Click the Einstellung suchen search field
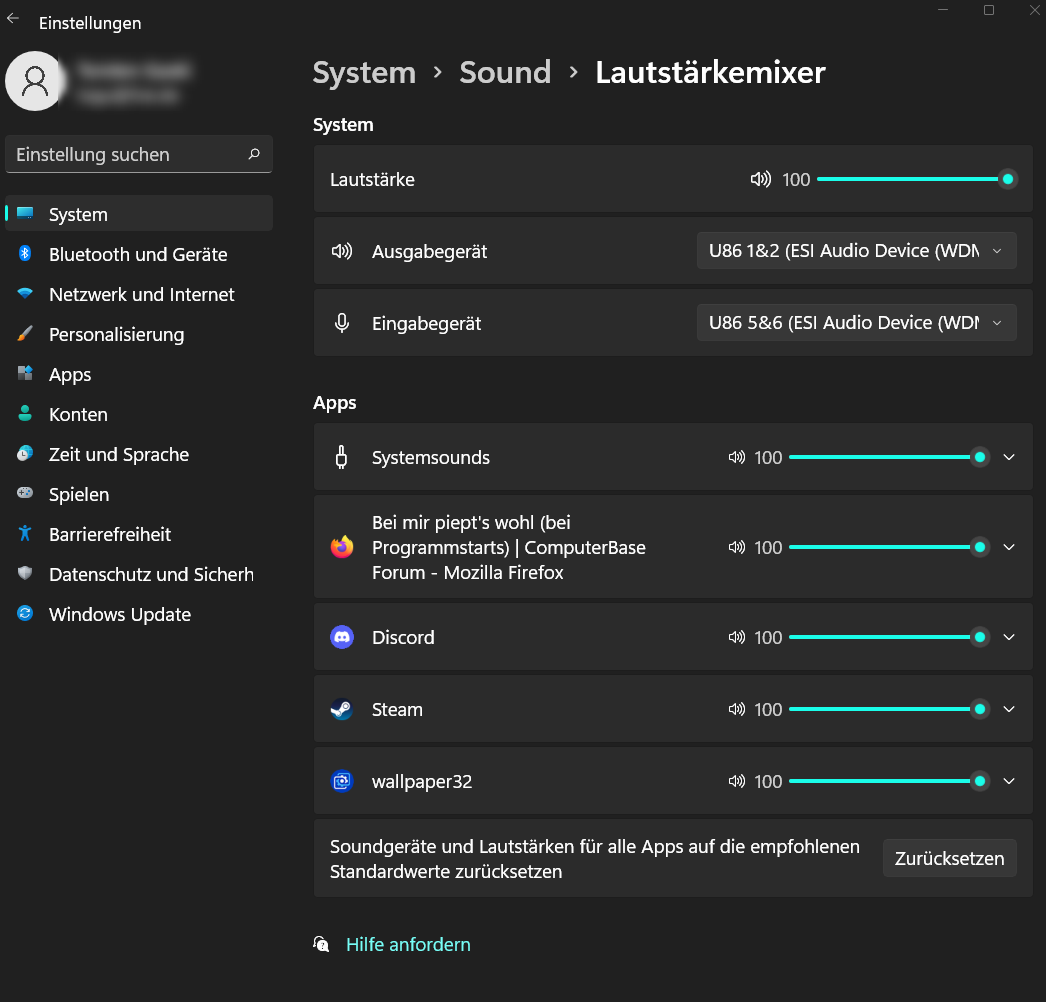 click(x=125, y=155)
